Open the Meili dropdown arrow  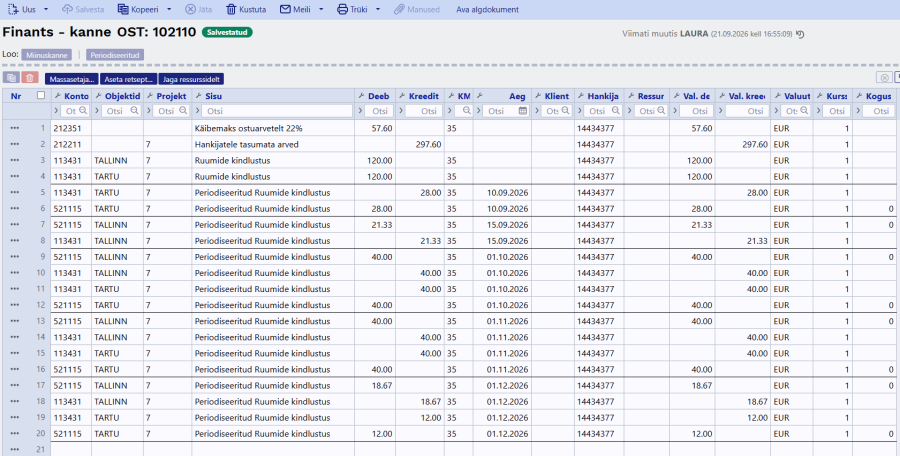[x=321, y=10]
